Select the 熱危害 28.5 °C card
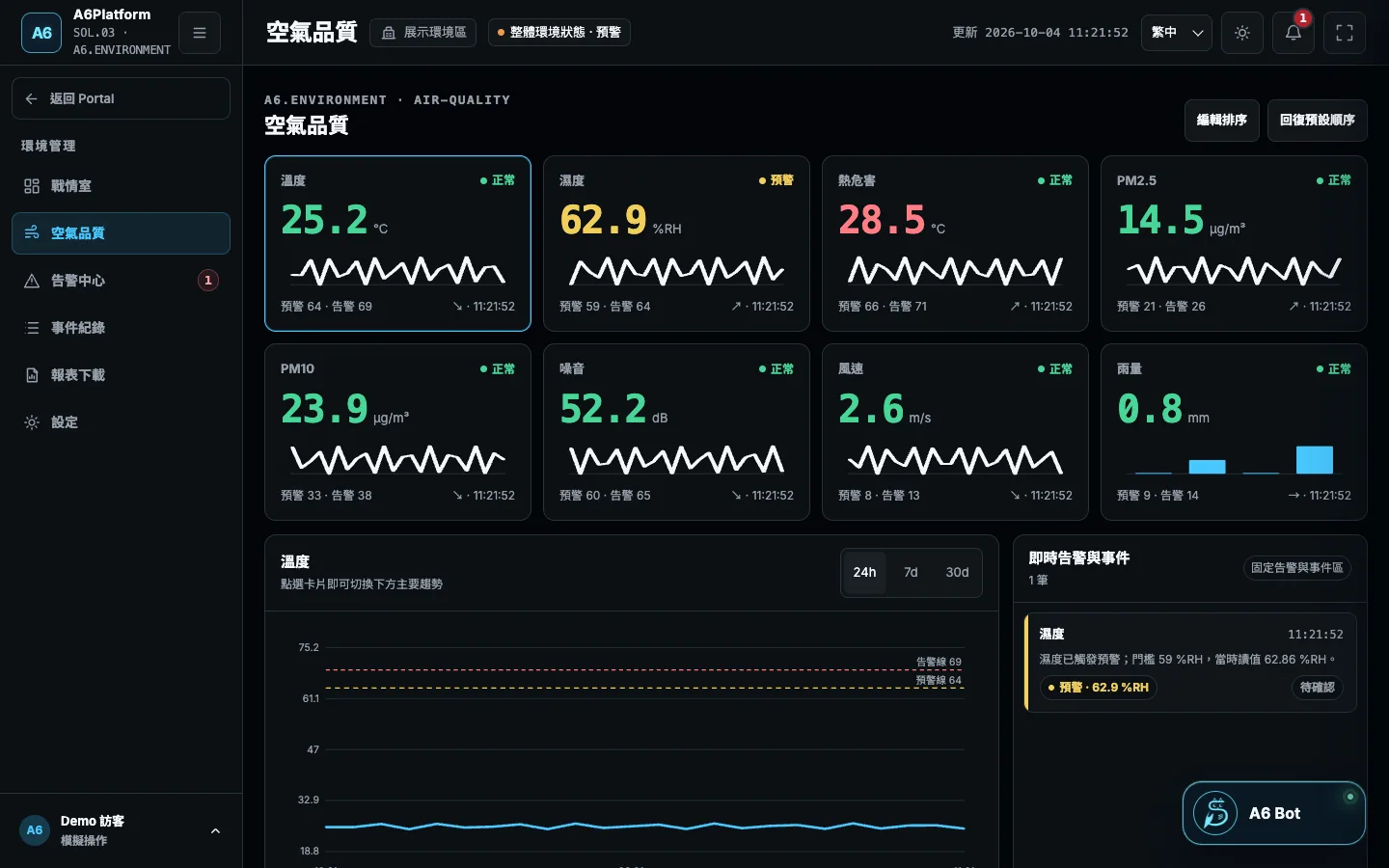The image size is (1389, 868). [955, 244]
